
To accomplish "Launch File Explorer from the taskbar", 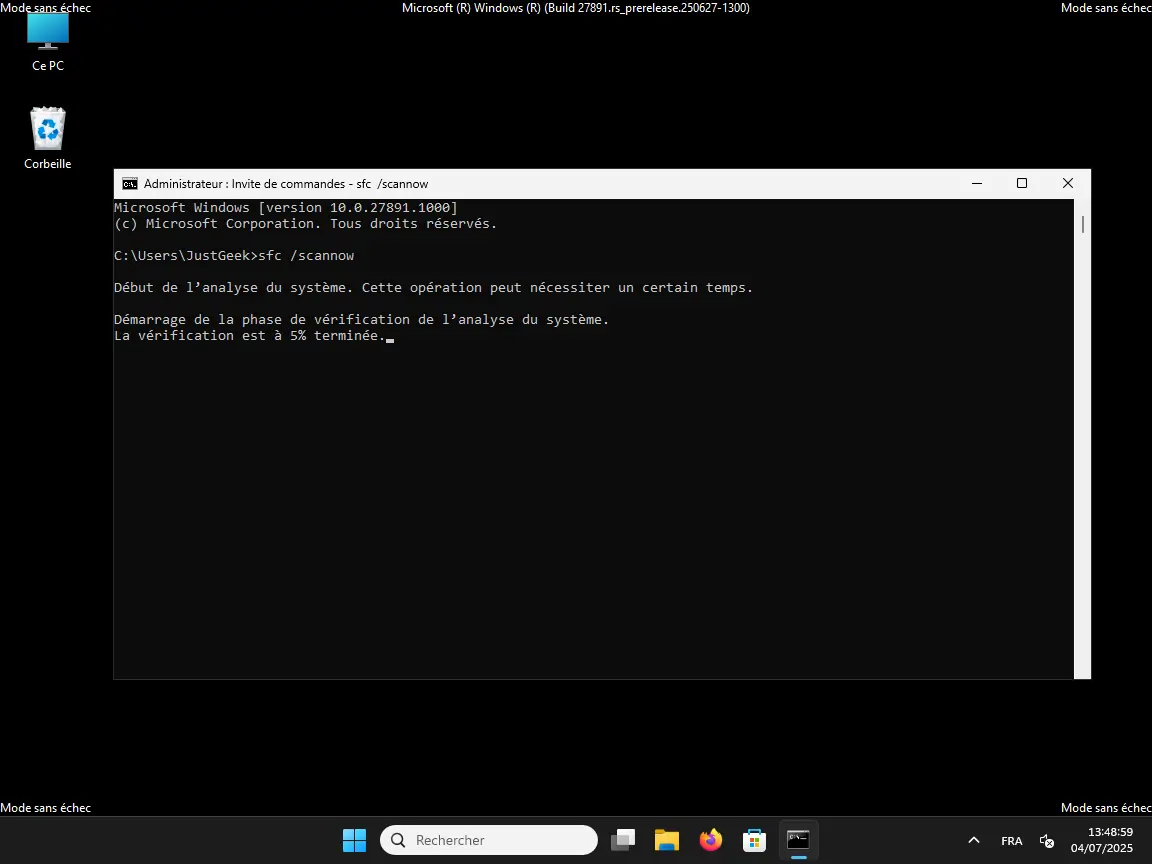I will pyautogui.click(x=667, y=840).
